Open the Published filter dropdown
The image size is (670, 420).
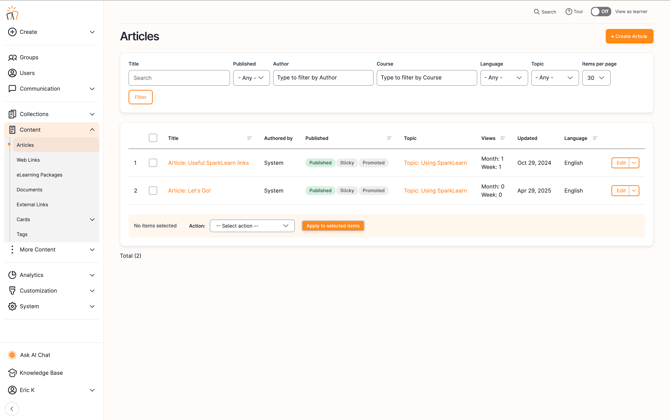[x=251, y=77]
